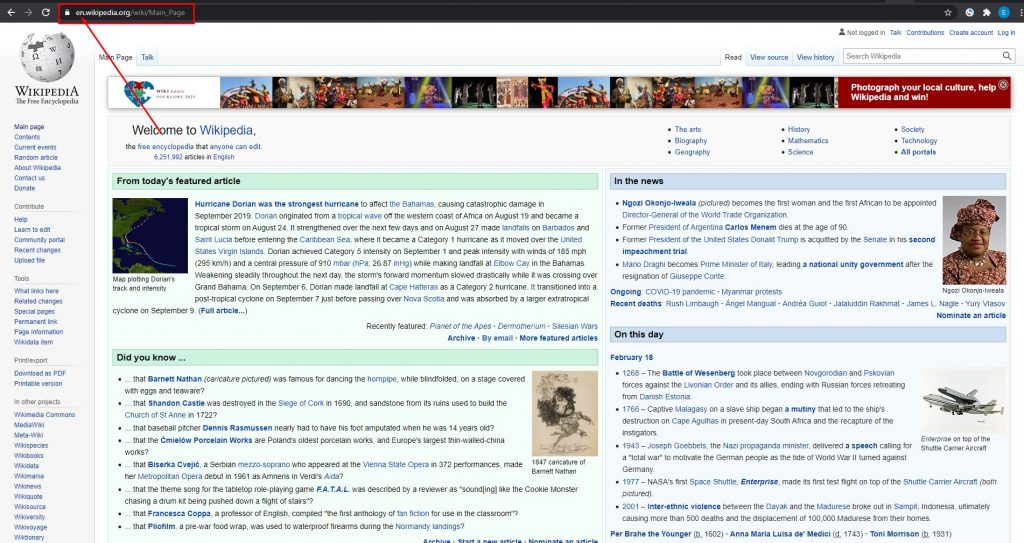1024x543 pixels.
Task: Click Upload file in the sidebar
Action: [x=29, y=260]
